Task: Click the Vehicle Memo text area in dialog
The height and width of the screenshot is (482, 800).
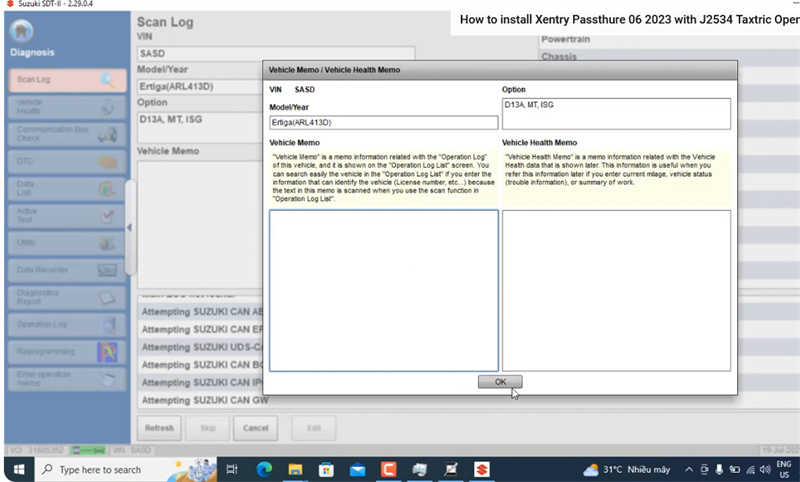Action: point(384,290)
